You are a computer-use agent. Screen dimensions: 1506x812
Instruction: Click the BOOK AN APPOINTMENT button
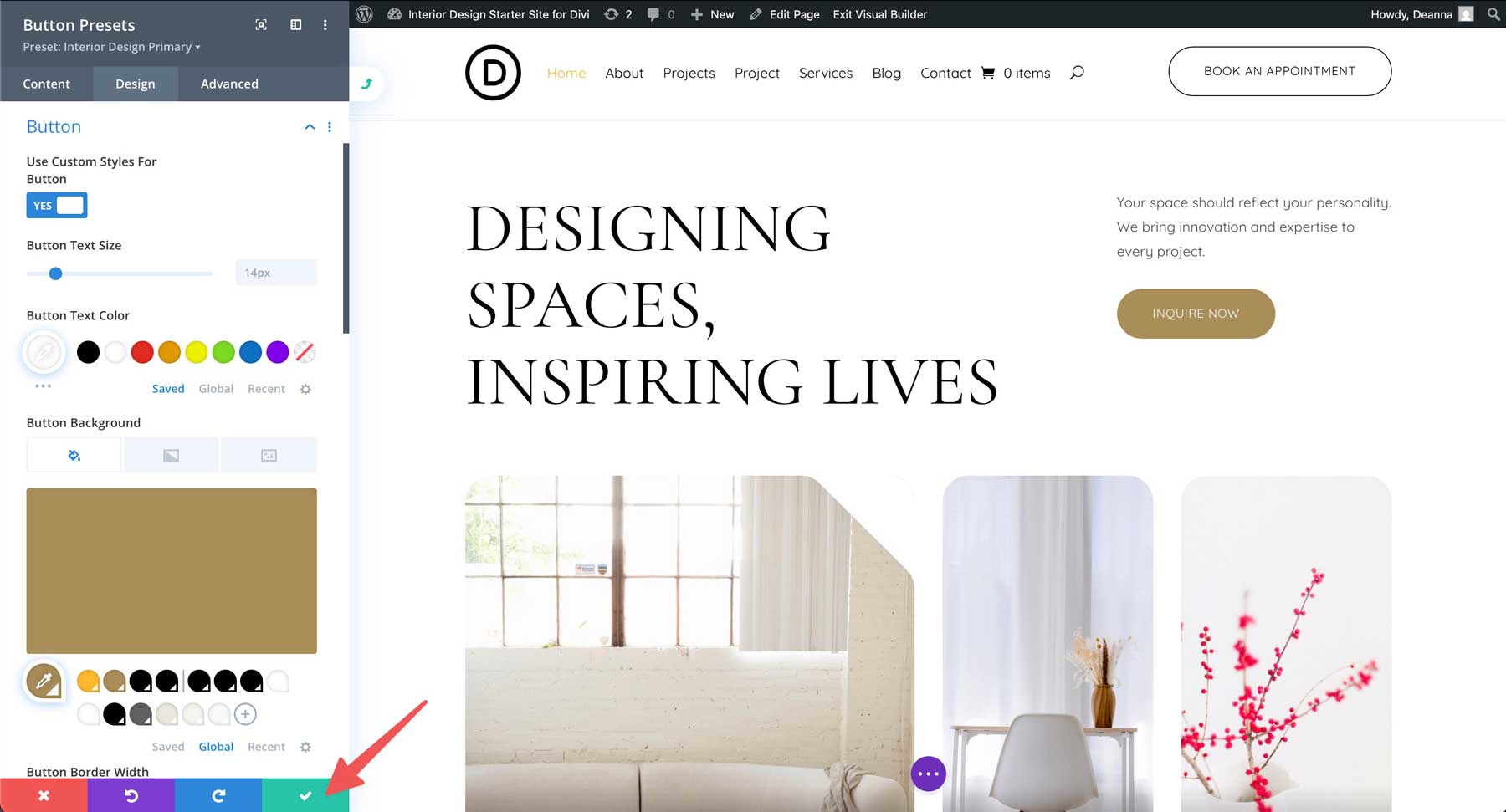(1279, 71)
